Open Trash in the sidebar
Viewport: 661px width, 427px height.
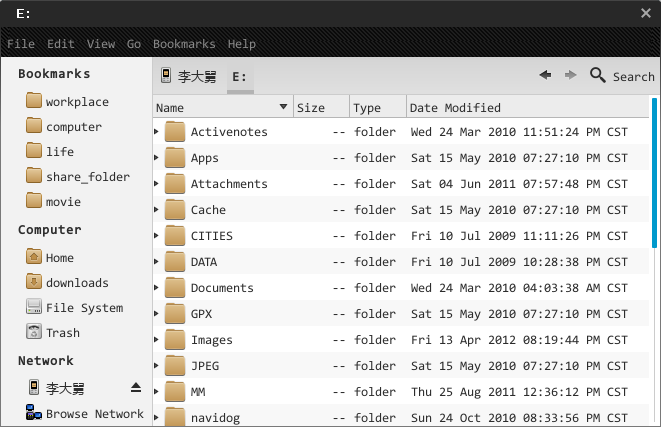62,333
